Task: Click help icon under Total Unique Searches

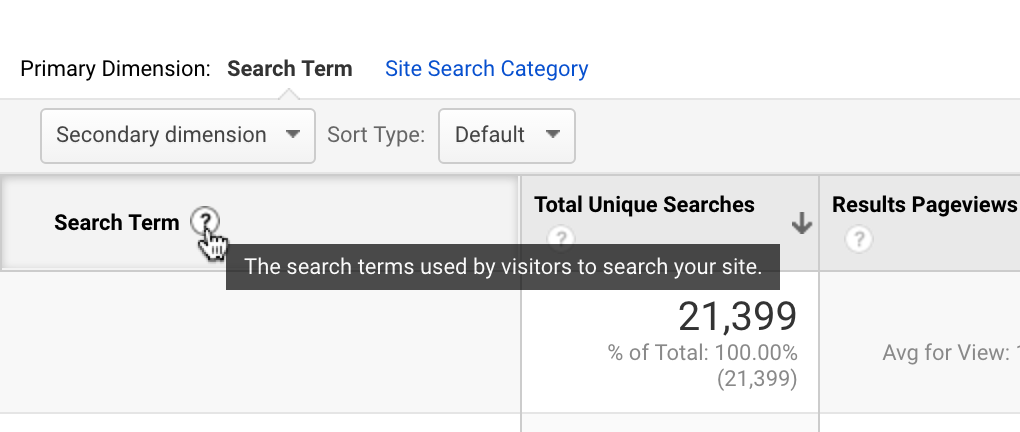Action: pyautogui.click(x=561, y=239)
